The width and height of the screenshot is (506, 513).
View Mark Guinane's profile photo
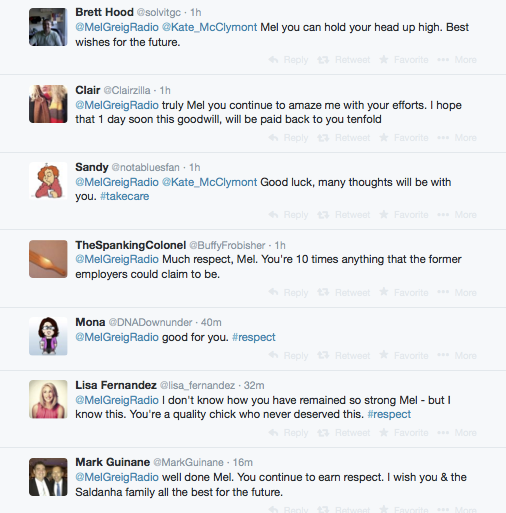[x=48, y=477]
